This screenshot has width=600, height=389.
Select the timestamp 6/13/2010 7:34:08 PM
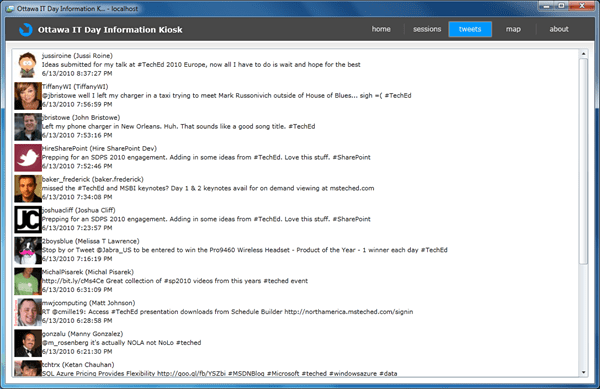click(77, 197)
